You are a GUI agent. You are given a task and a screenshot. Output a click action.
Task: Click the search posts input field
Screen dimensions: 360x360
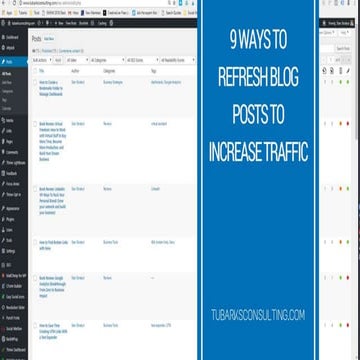(x=326, y=49)
